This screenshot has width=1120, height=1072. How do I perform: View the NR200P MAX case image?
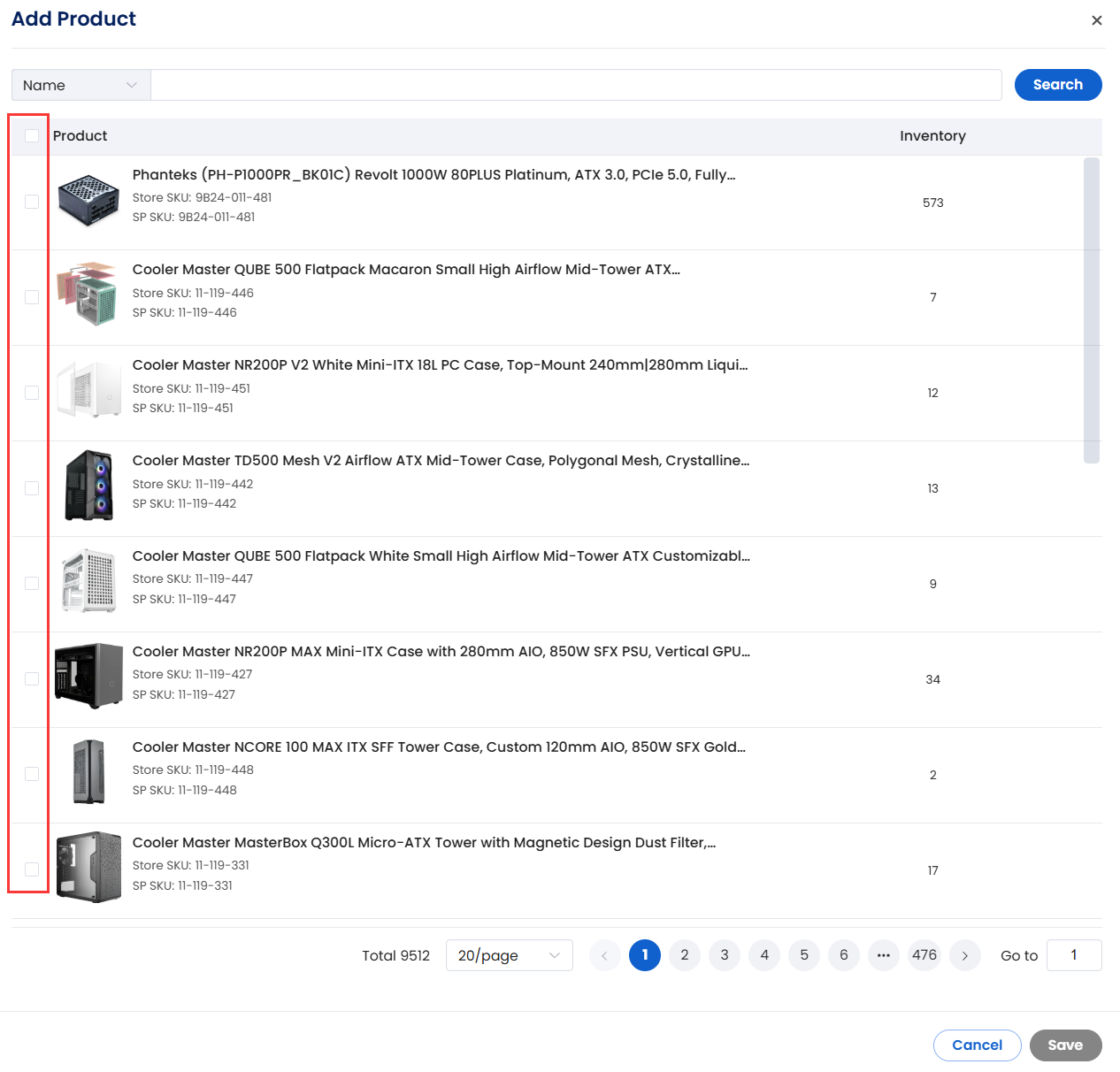(x=88, y=676)
